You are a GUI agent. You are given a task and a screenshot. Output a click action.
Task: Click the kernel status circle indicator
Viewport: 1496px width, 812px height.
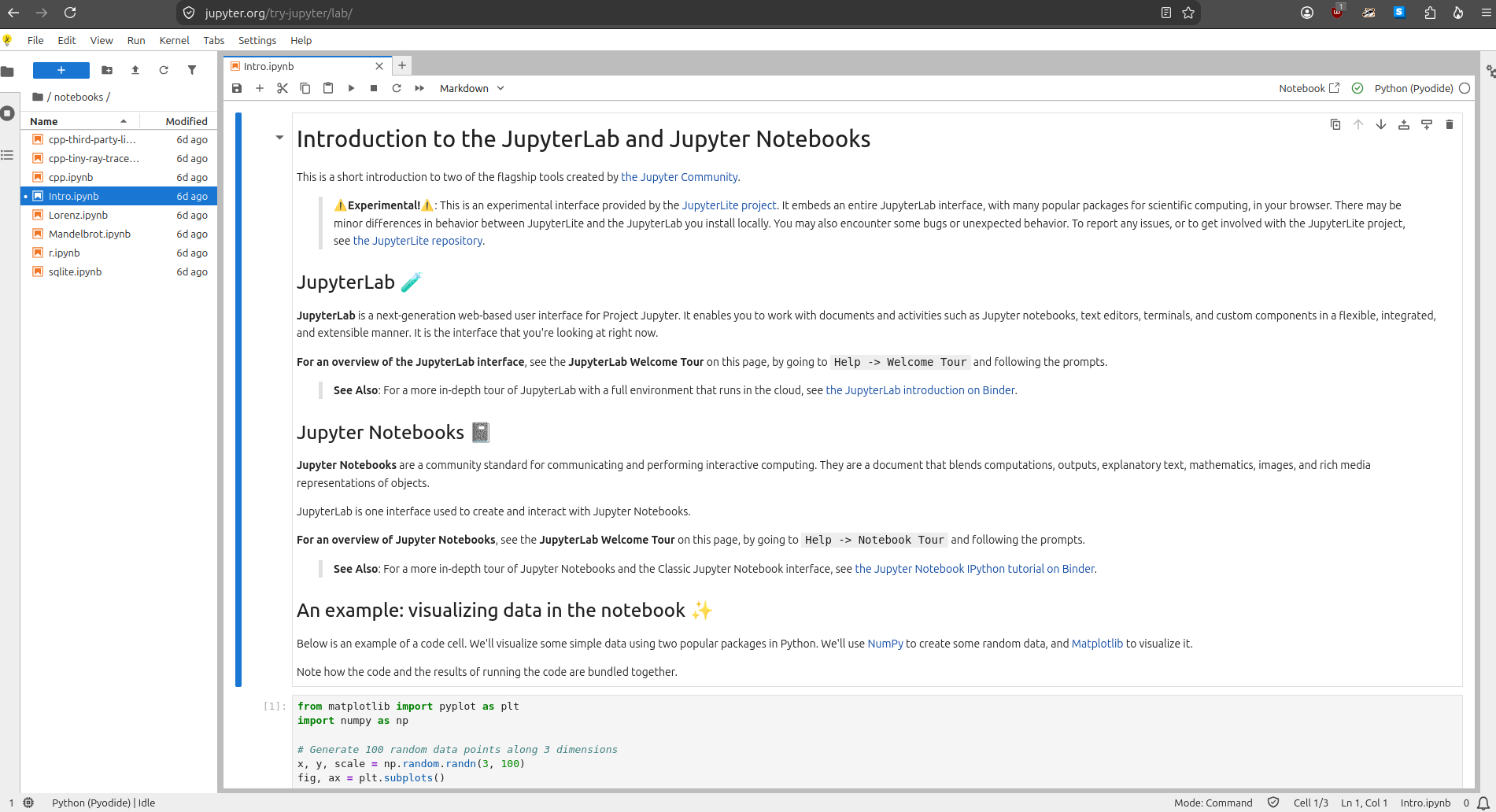tap(1465, 88)
